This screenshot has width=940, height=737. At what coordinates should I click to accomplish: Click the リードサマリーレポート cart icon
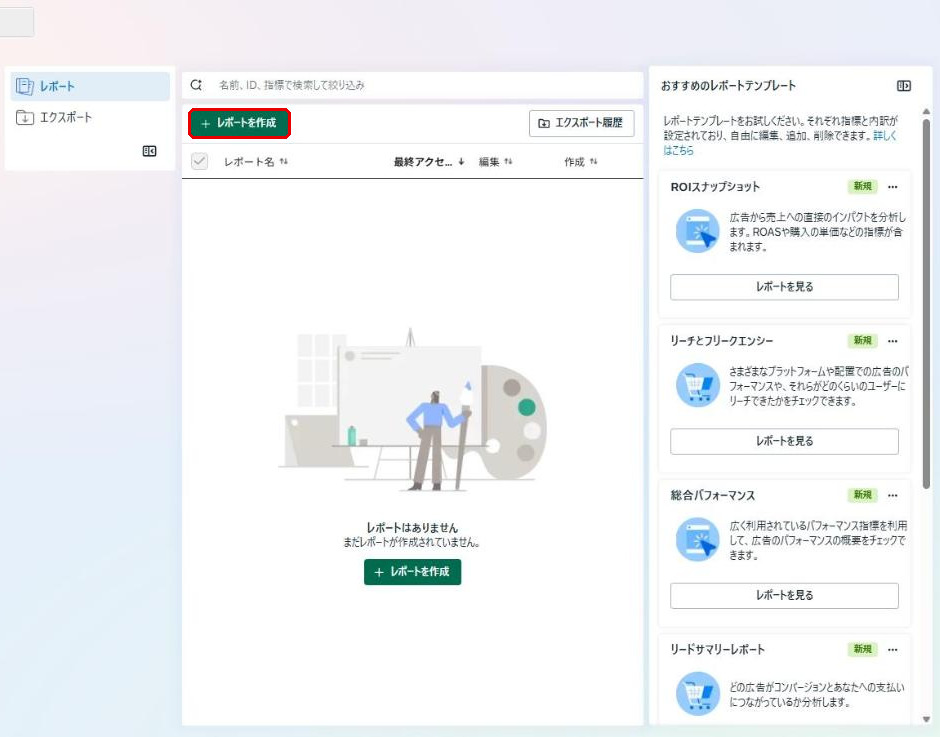[x=697, y=693]
